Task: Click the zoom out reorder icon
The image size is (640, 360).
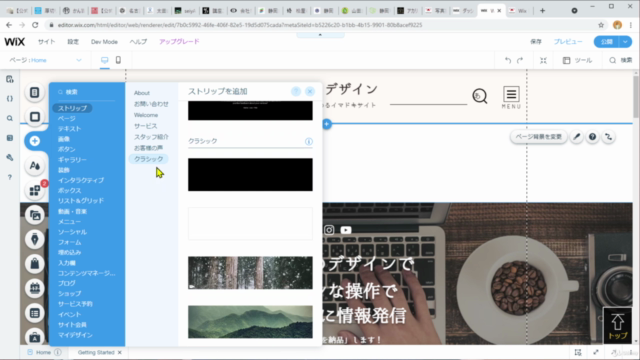Action: pos(543,60)
